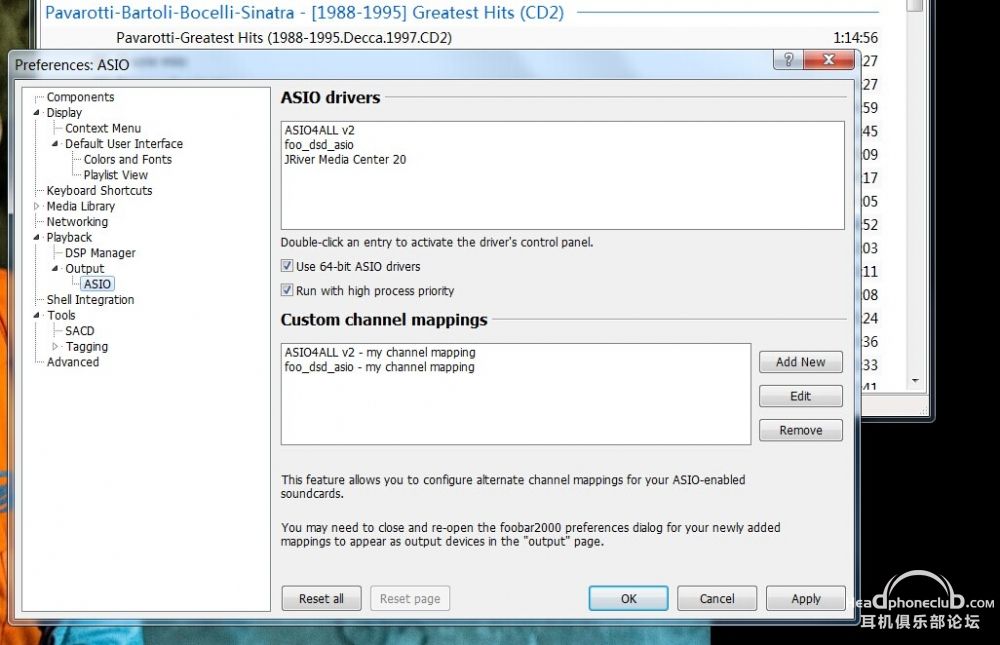Click Remove channel mapping button
Screen dimensions: 1000x645
[x=800, y=431]
